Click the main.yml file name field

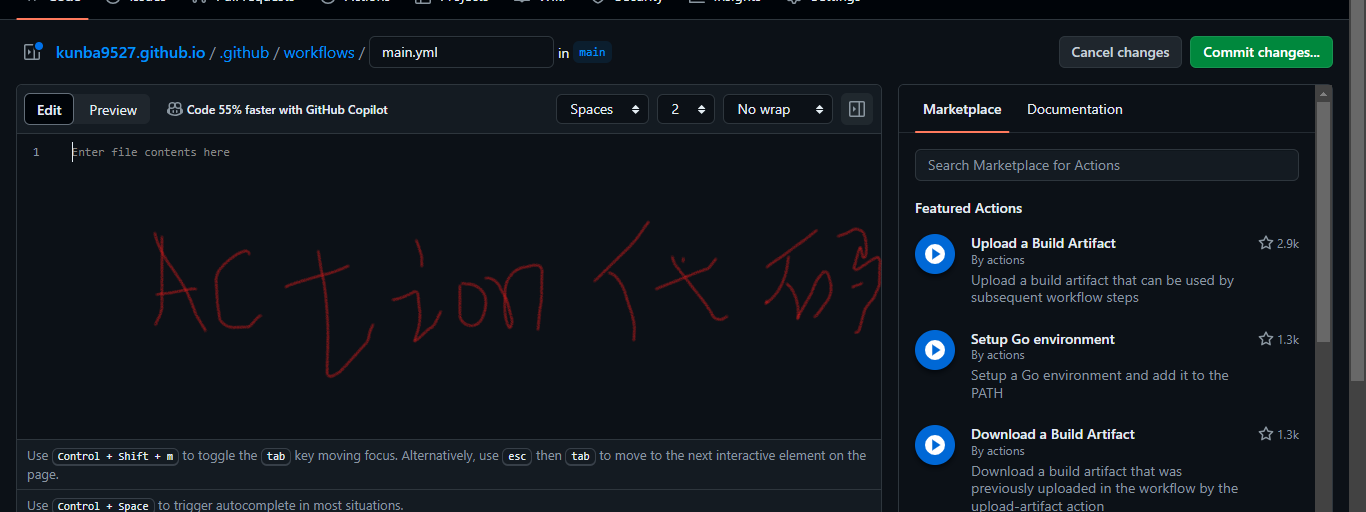click(461, 52)
